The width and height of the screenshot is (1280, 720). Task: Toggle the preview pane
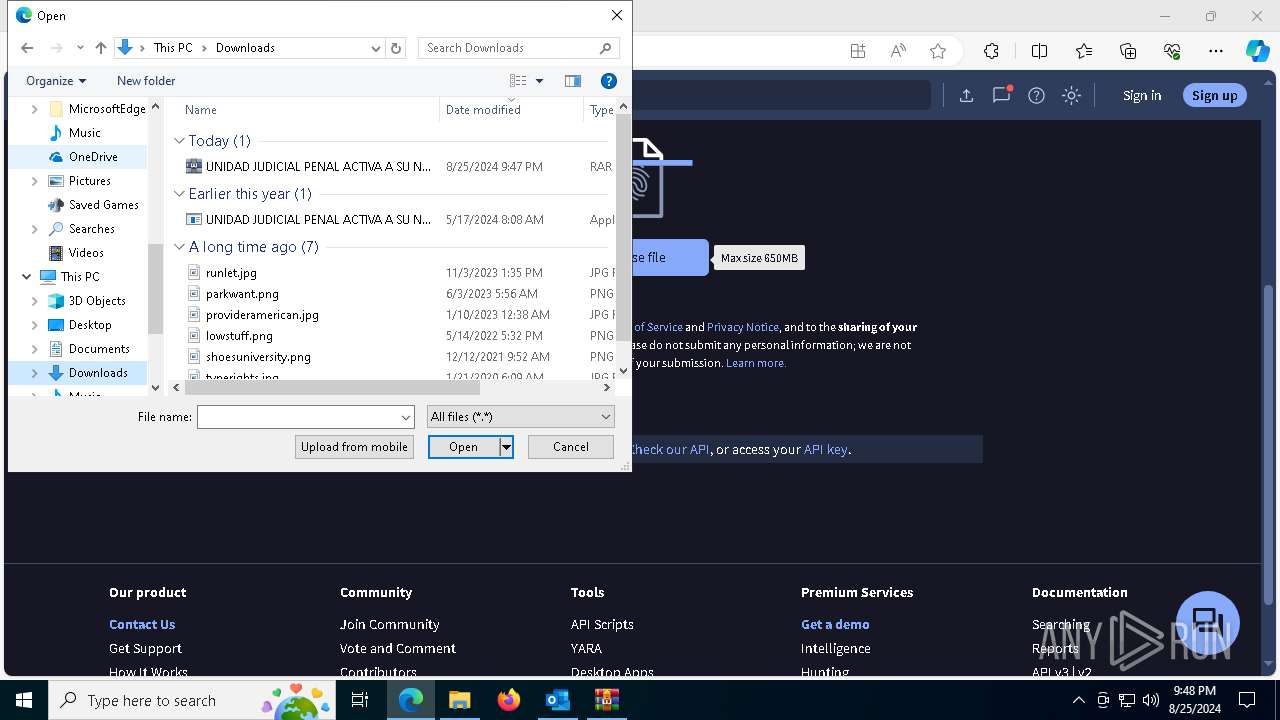point(573,81)
